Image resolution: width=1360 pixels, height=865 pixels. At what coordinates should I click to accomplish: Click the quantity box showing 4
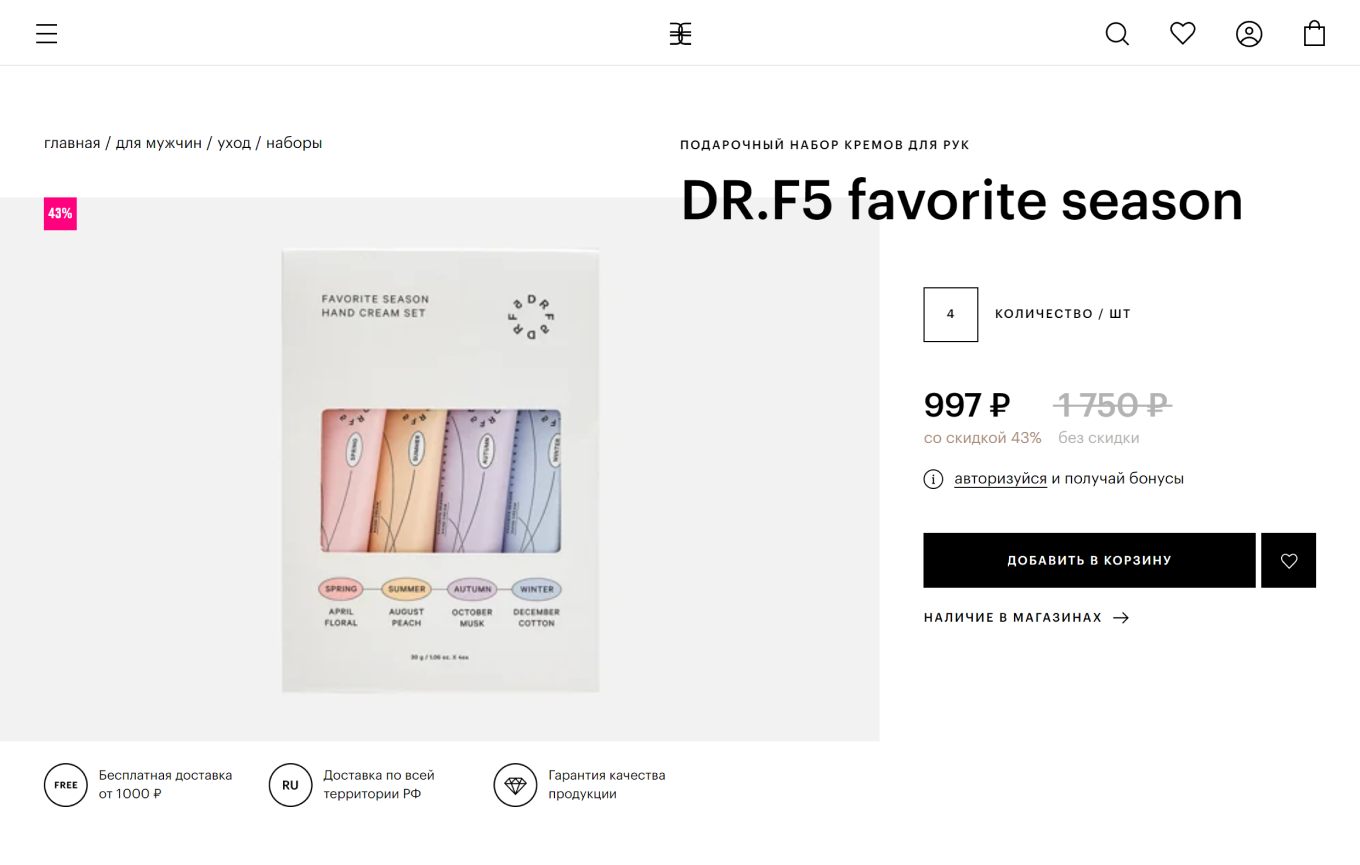[x=950, y=314]
